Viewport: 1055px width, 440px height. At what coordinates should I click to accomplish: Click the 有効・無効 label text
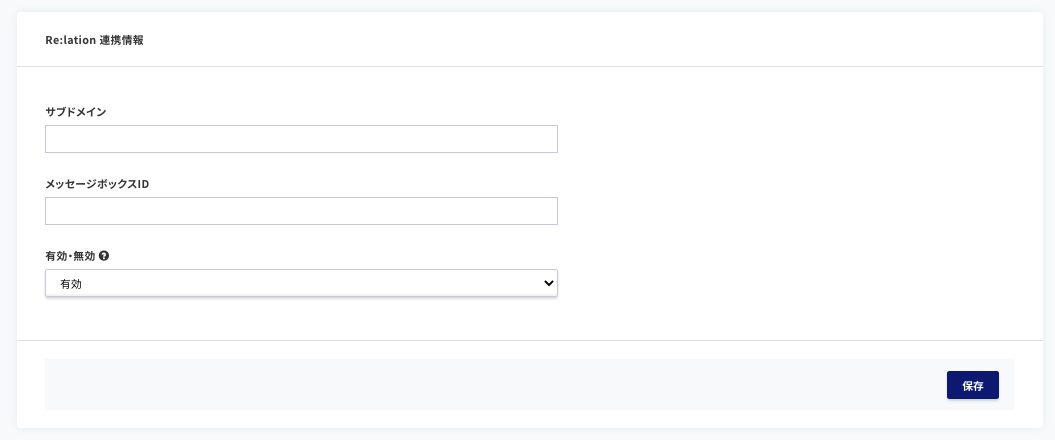pyautogui.click(x=71, y=256)
